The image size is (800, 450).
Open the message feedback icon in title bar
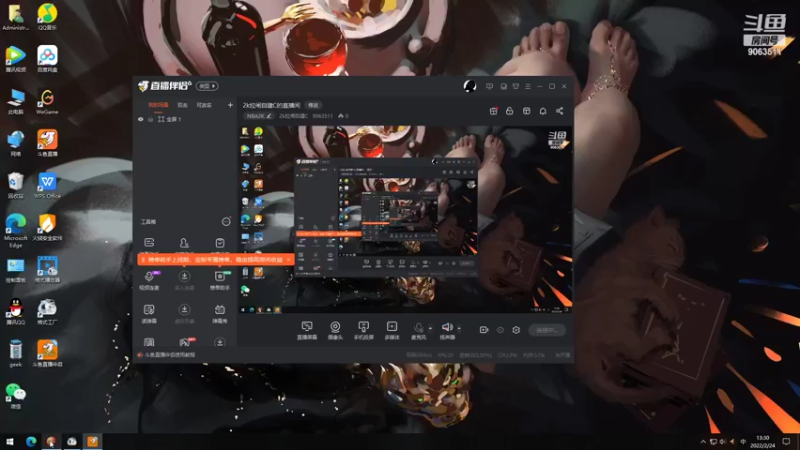[489, 86]
